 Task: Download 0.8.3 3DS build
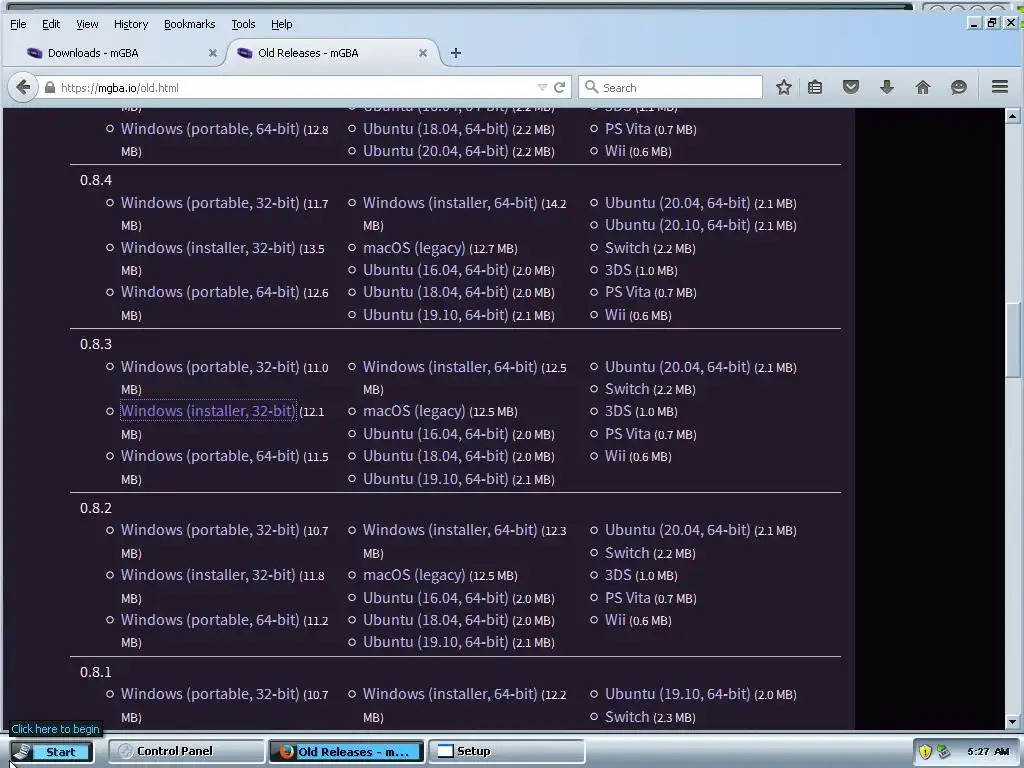point(618,411)
